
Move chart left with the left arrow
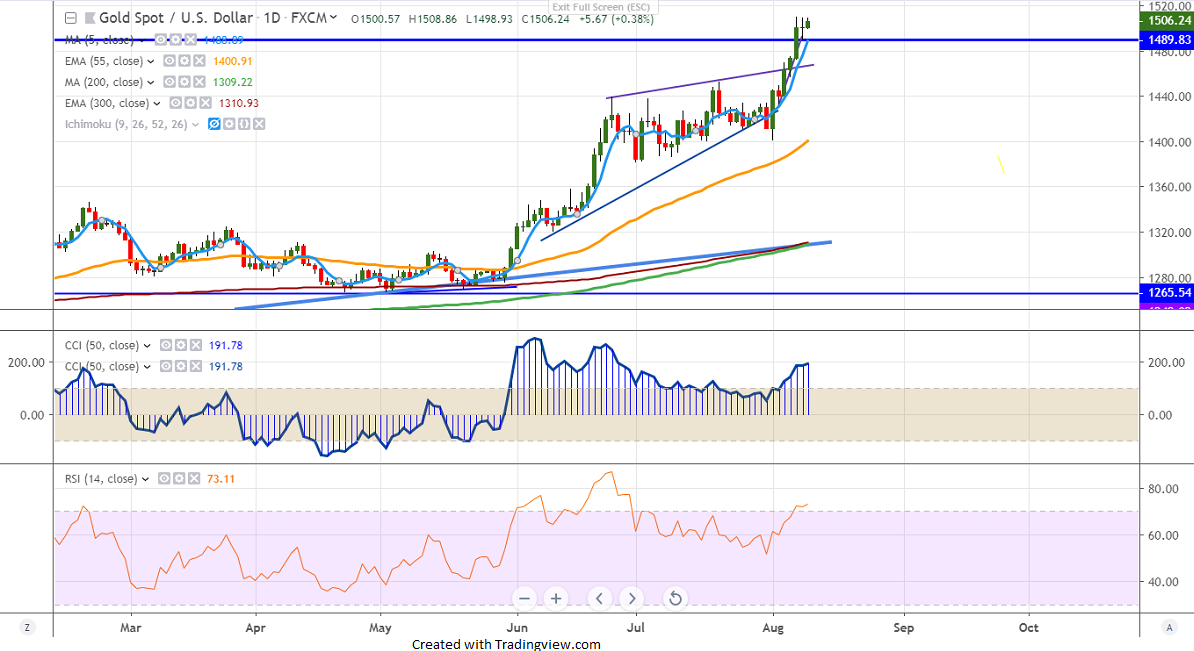click(x=599, y=598)
